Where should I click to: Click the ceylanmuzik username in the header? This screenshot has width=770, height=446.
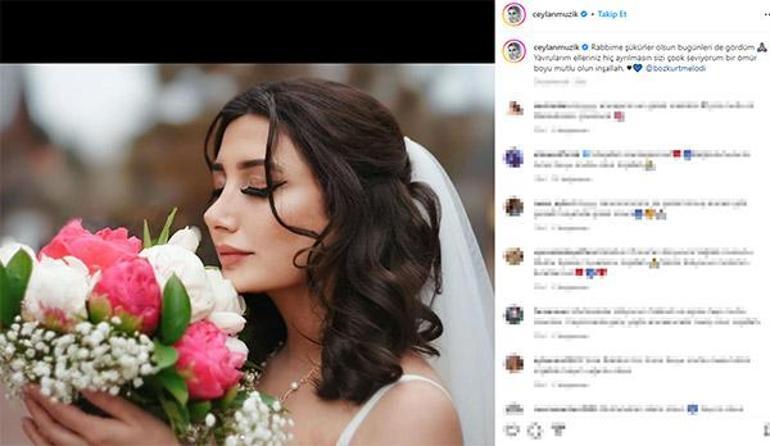tap(555, 14)
